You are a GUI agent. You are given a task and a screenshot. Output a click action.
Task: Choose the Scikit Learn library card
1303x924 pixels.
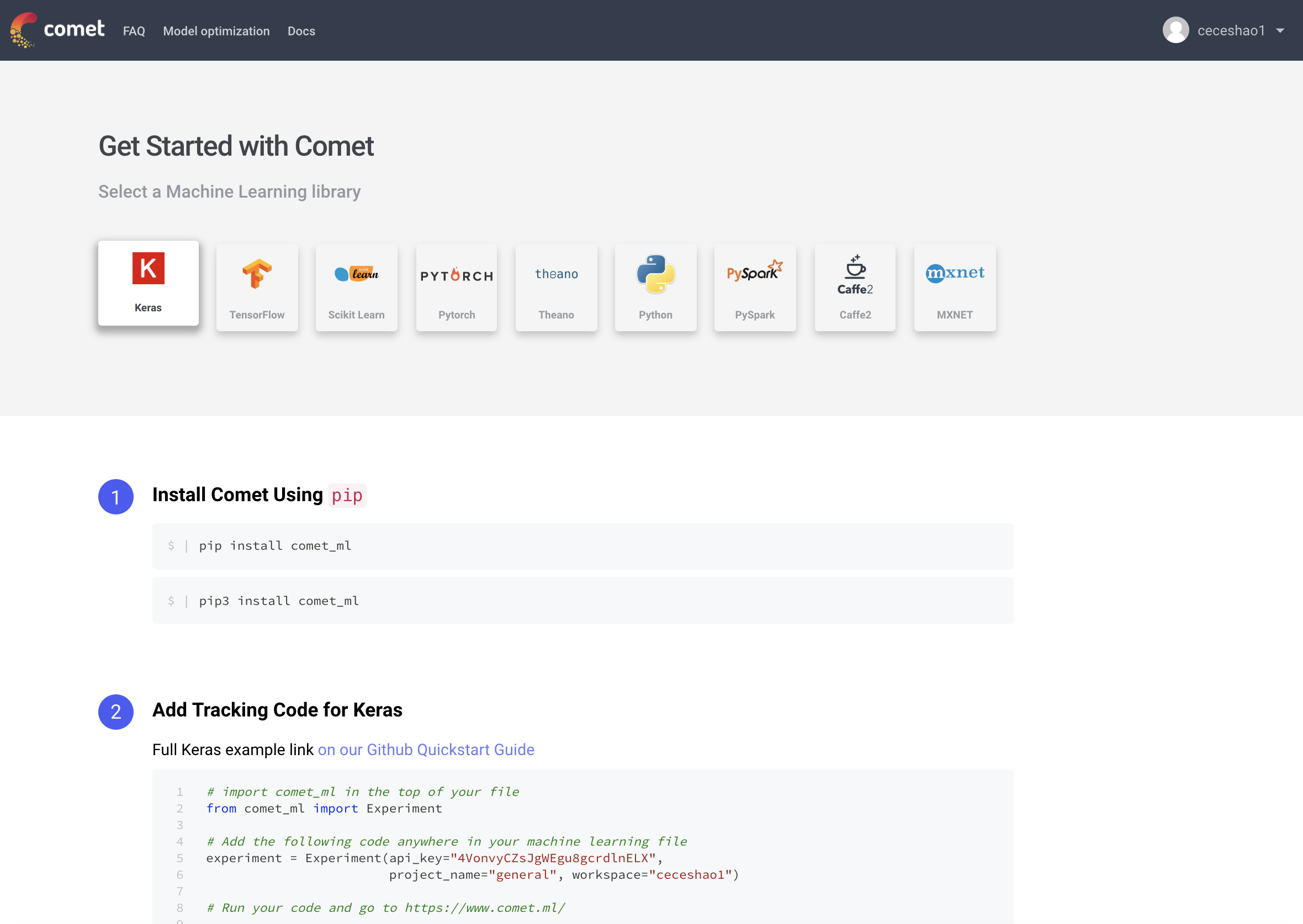pos(357,288)
